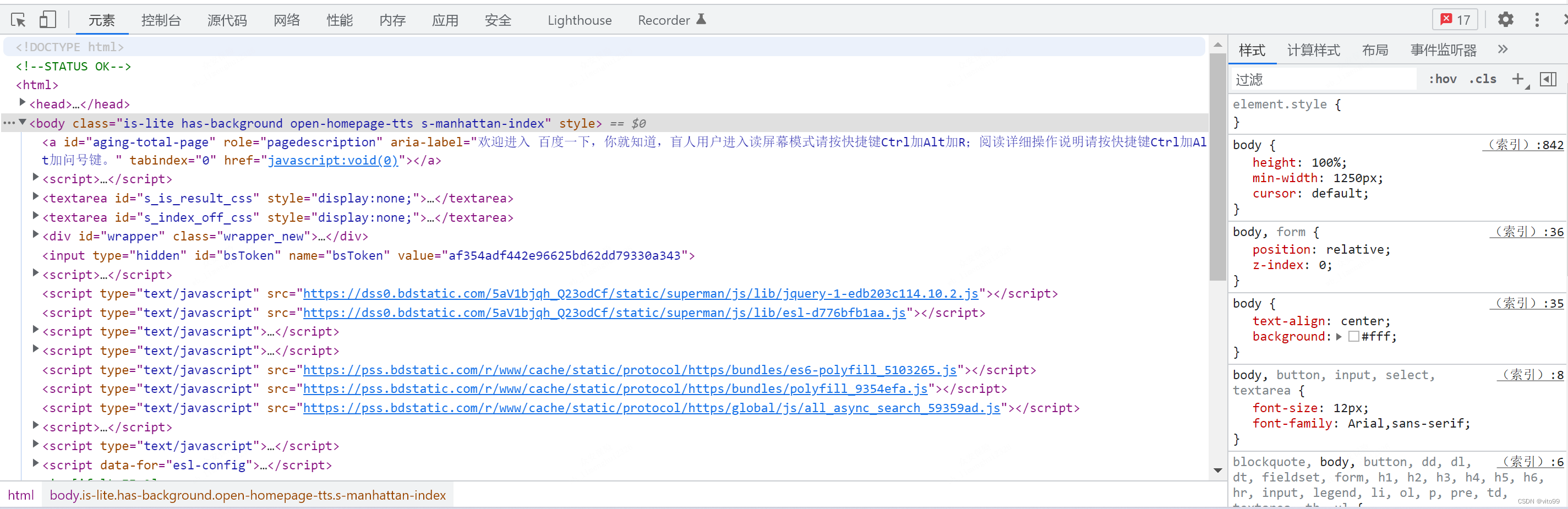
Task: Expand the s_is_result_css textarea node
Action: pos(35,196)
